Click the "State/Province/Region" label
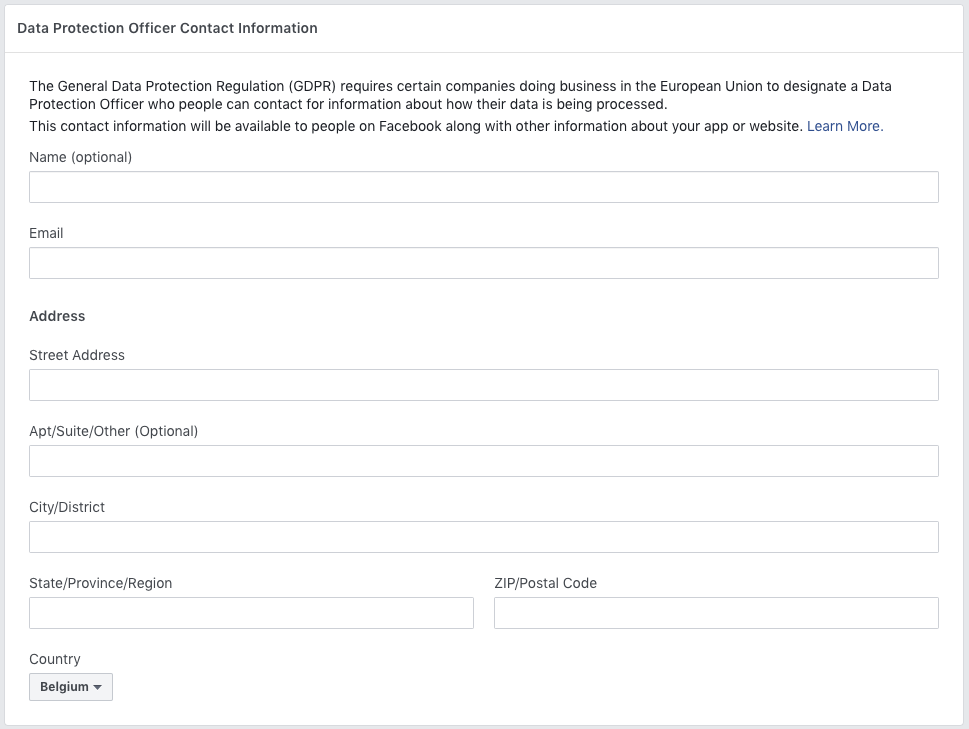This screenshot has width=969, height=729. [101, 583]
